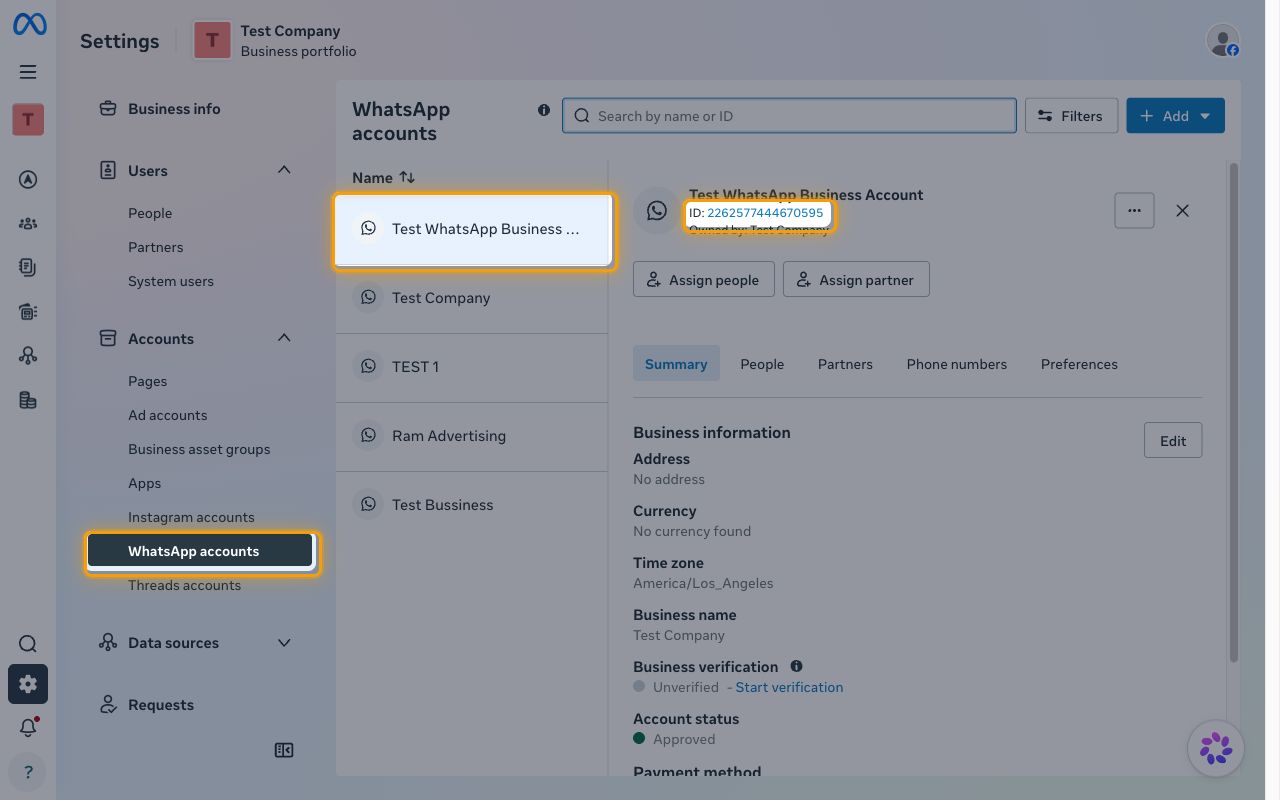The width and height of the screenshot is (1280, 800).
Task: Sort accounts by Name arrows
Action: (407, 177)
